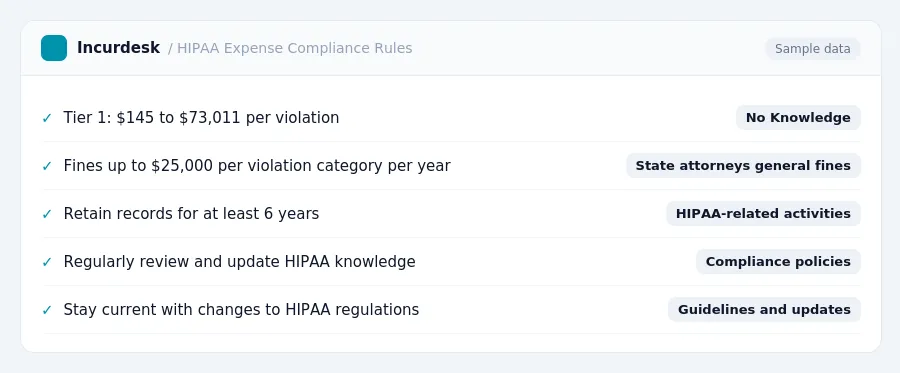Click the HIPAA-related activities tag
The height and width of the screenshot is (373, 900).
[763, 213]
